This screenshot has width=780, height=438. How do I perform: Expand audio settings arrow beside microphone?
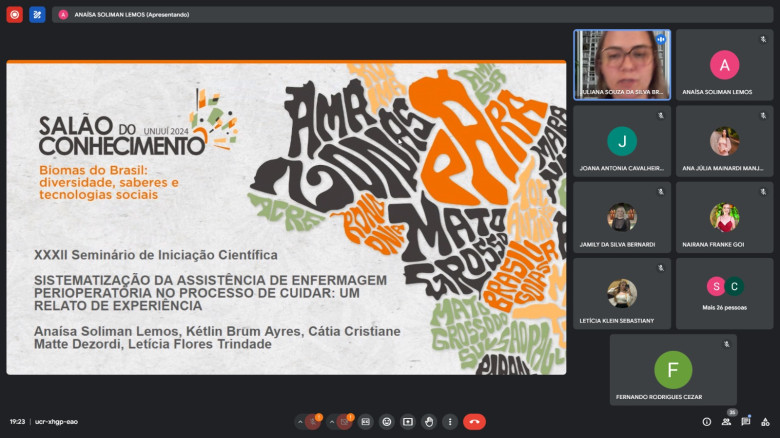(x=299, y=422)
